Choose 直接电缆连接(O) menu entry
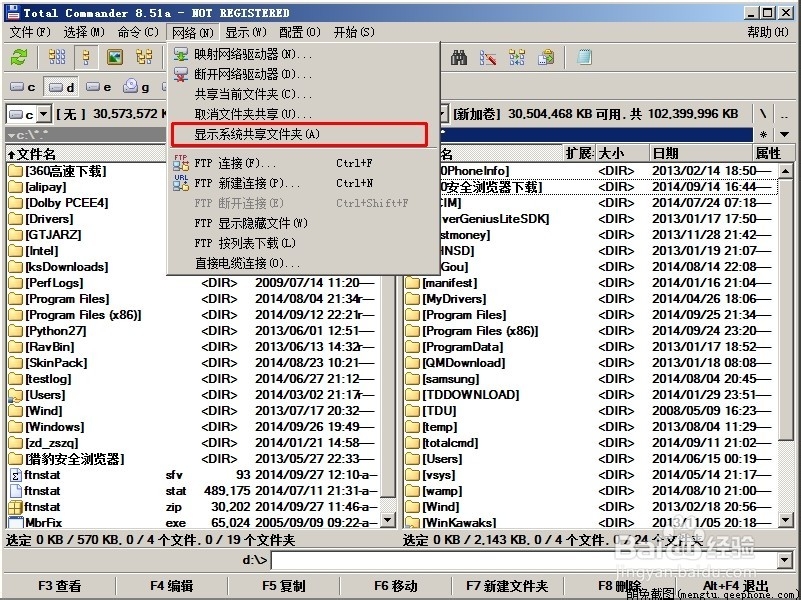 (x=303, y=263)
